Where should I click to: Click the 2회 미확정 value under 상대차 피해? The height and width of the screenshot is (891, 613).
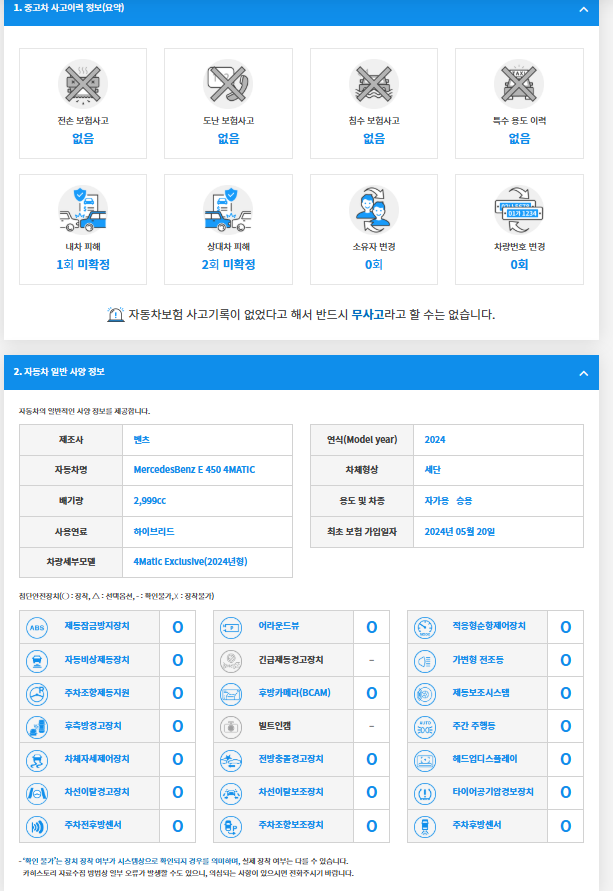[228, 264]
